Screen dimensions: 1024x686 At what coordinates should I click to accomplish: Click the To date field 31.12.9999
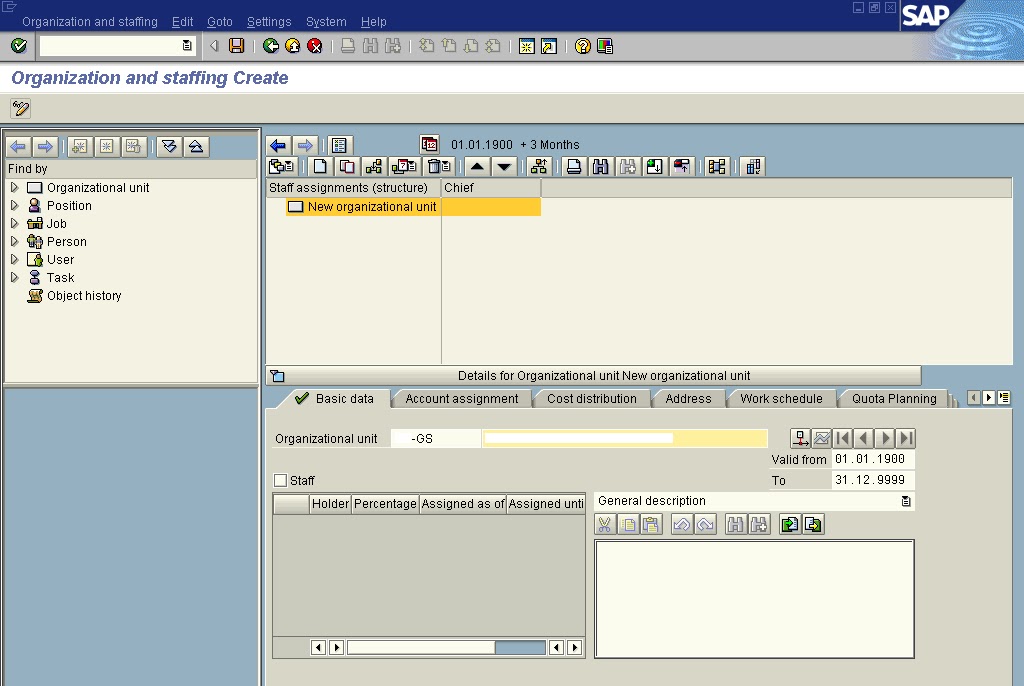click(x=874, y=480)
